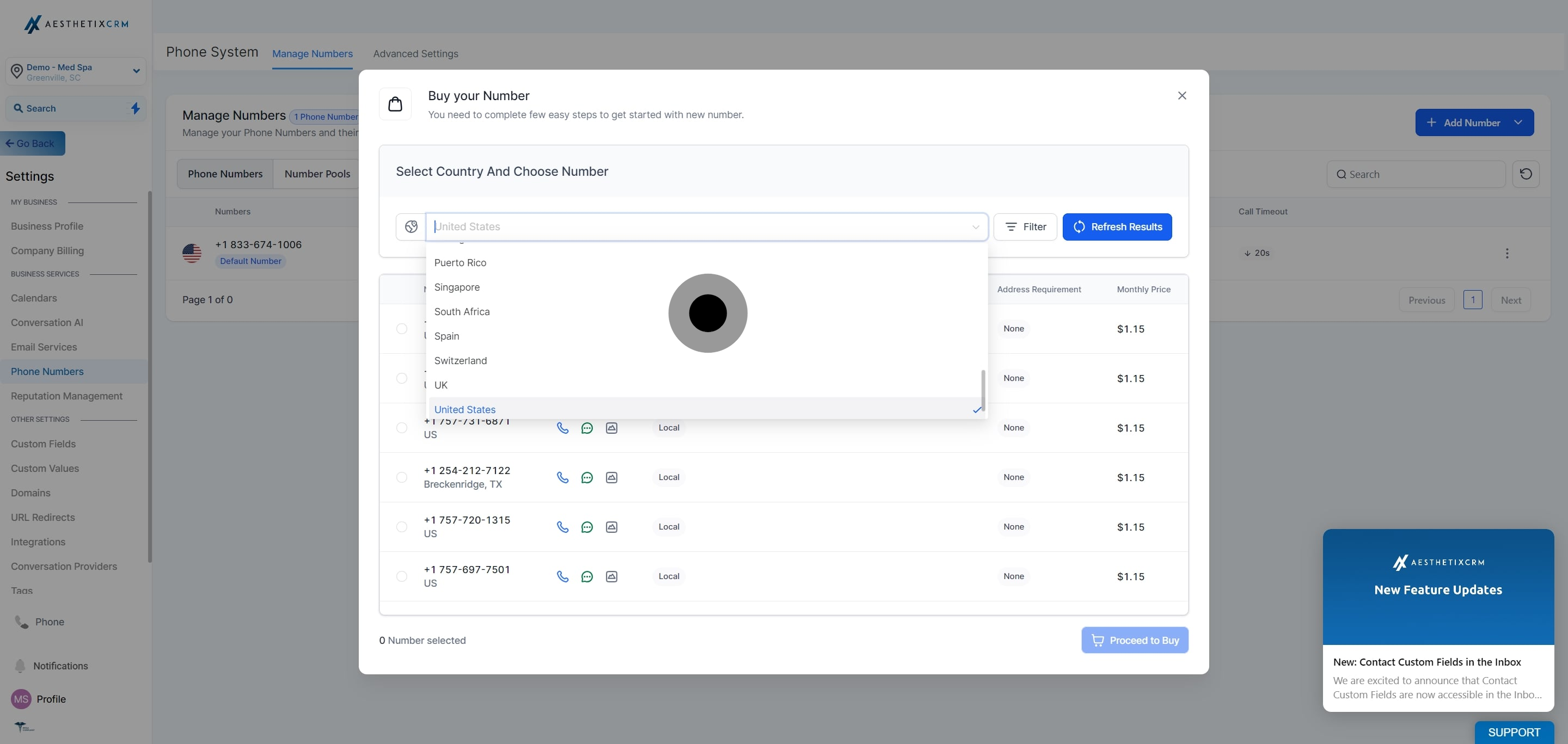
Task: Click the refresh icon next to Search box
Action: (x=1526, y=175)
